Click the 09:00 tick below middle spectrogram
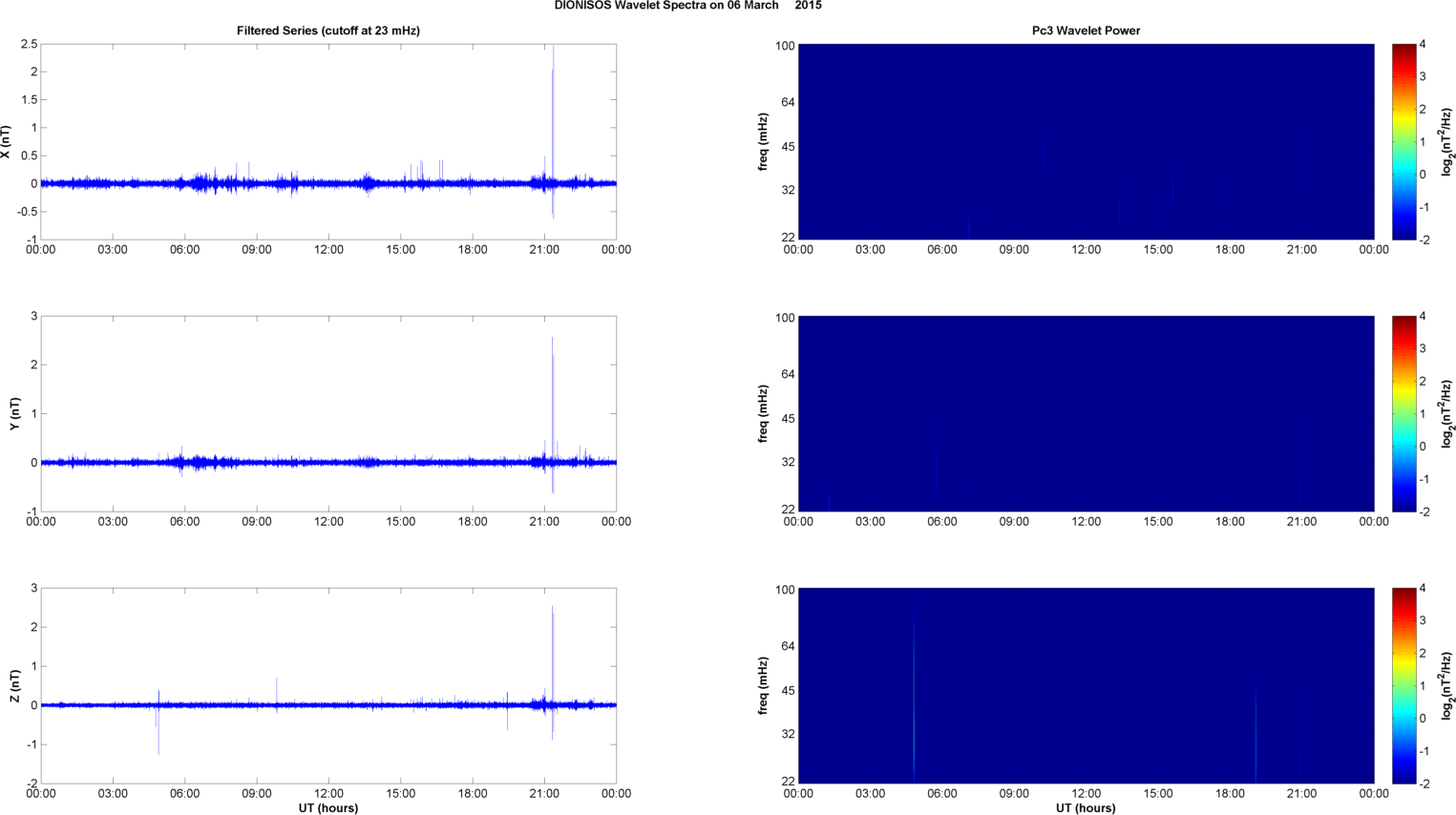Viewport: 1456px width, 815px height. pyautogui.click(x=1014, y=522)
